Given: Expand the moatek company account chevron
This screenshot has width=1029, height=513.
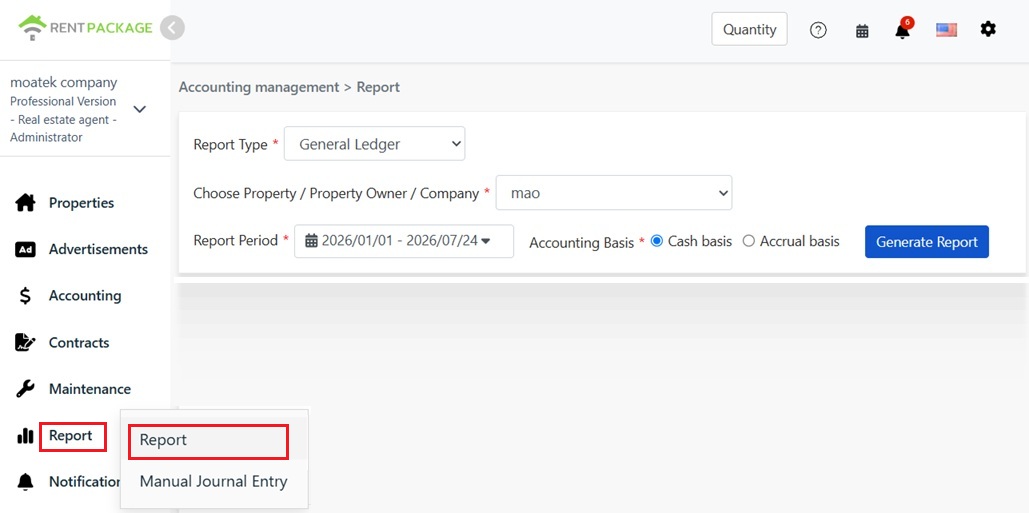Looking at the screenshot, I should 140,109.
